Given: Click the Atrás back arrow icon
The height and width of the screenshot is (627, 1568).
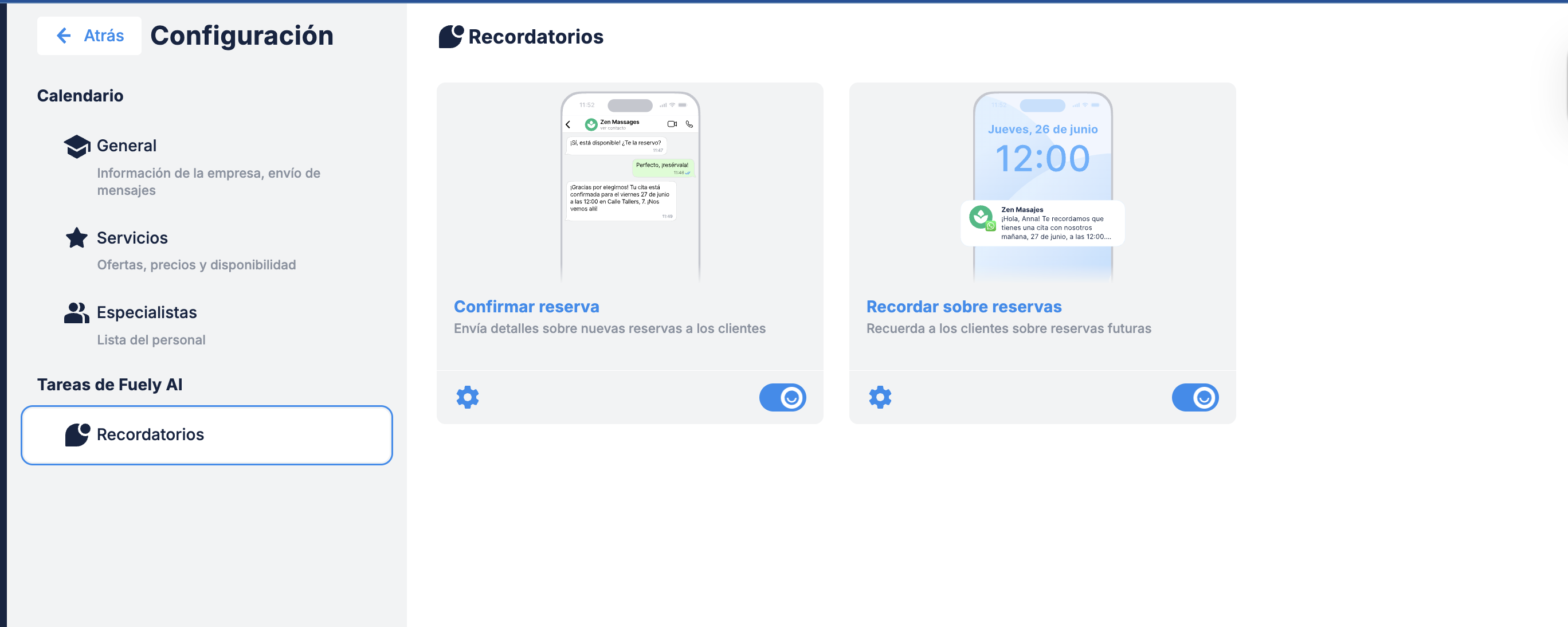Looking at the screenshot, I should [64, 36].
